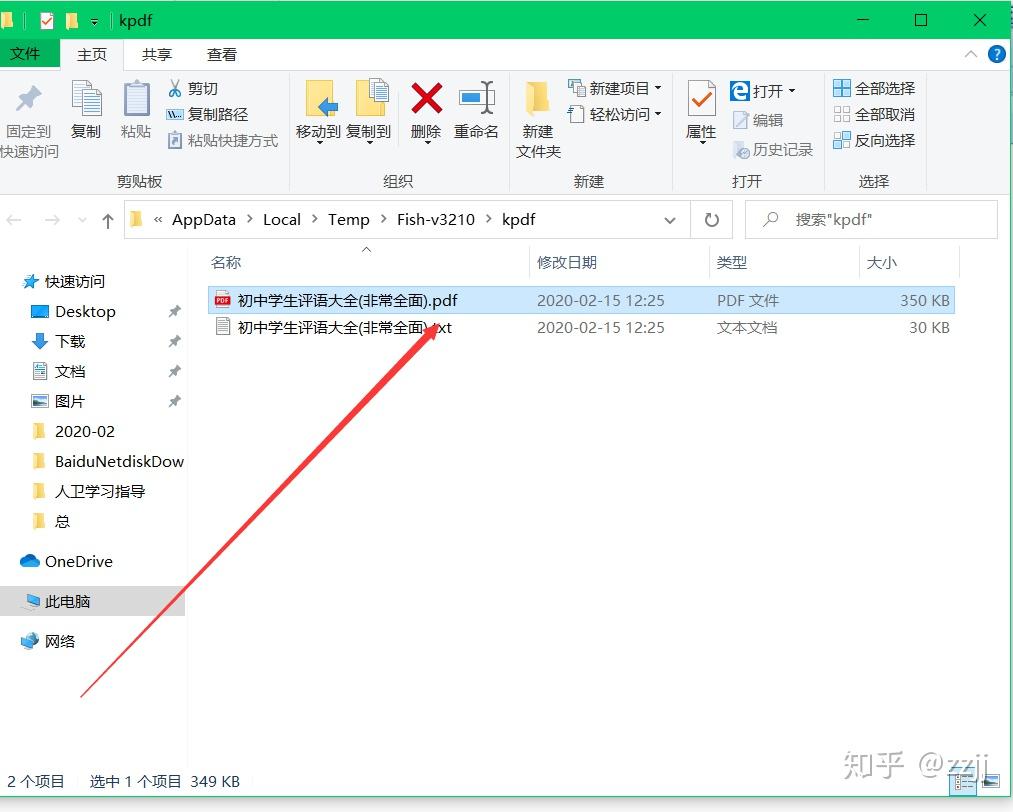Click the Paste ribbon icon
Image resolution: width=1013 pixels, height=812 pixels.
(136, 98)
